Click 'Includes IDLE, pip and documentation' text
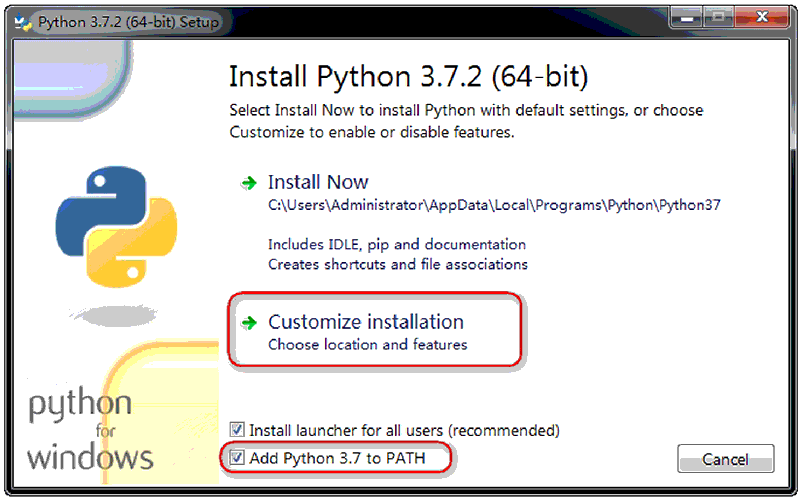 click(x=397, y=244)
